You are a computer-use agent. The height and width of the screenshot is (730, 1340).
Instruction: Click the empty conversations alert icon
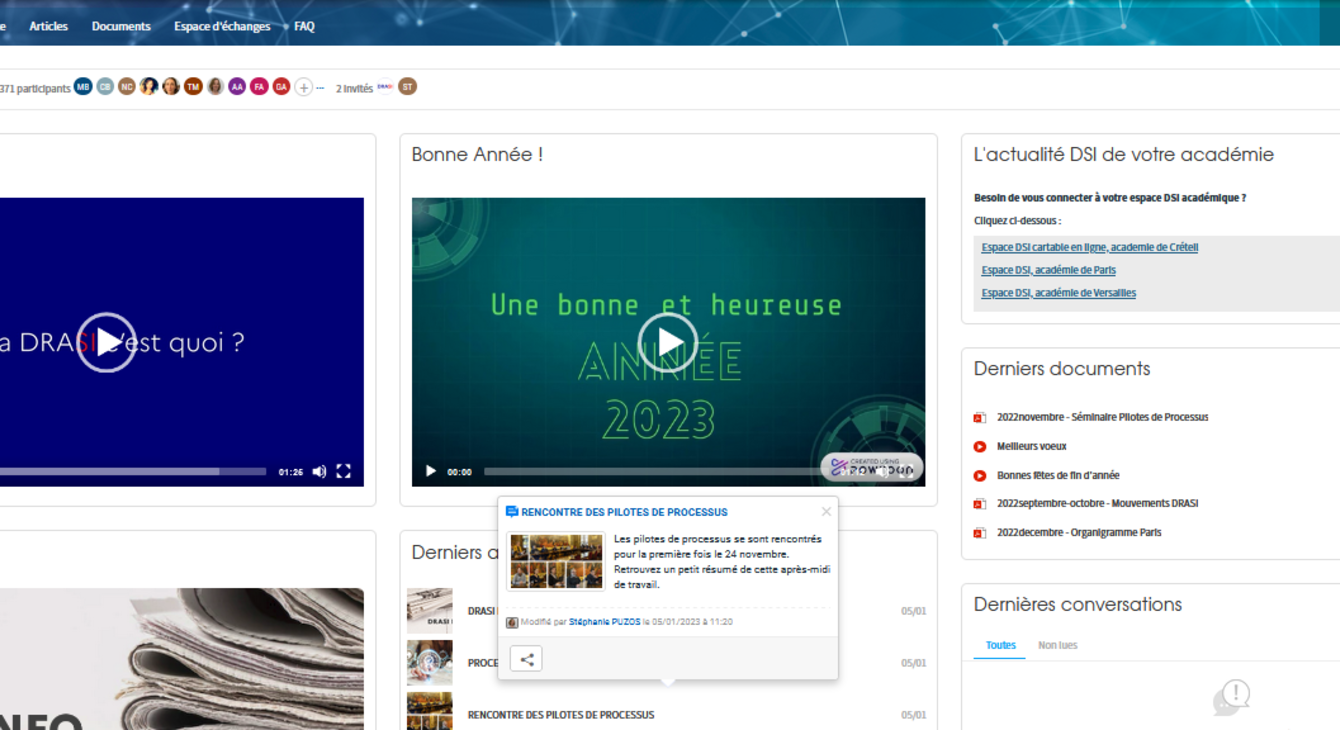[x=1231, y=698]
